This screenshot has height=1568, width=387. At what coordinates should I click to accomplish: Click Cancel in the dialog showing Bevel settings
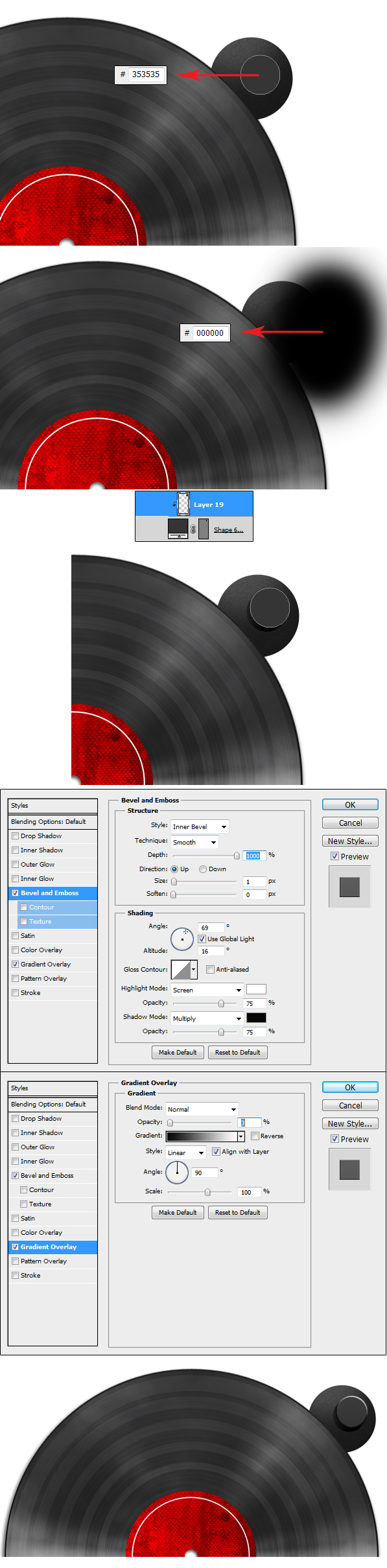350,823
